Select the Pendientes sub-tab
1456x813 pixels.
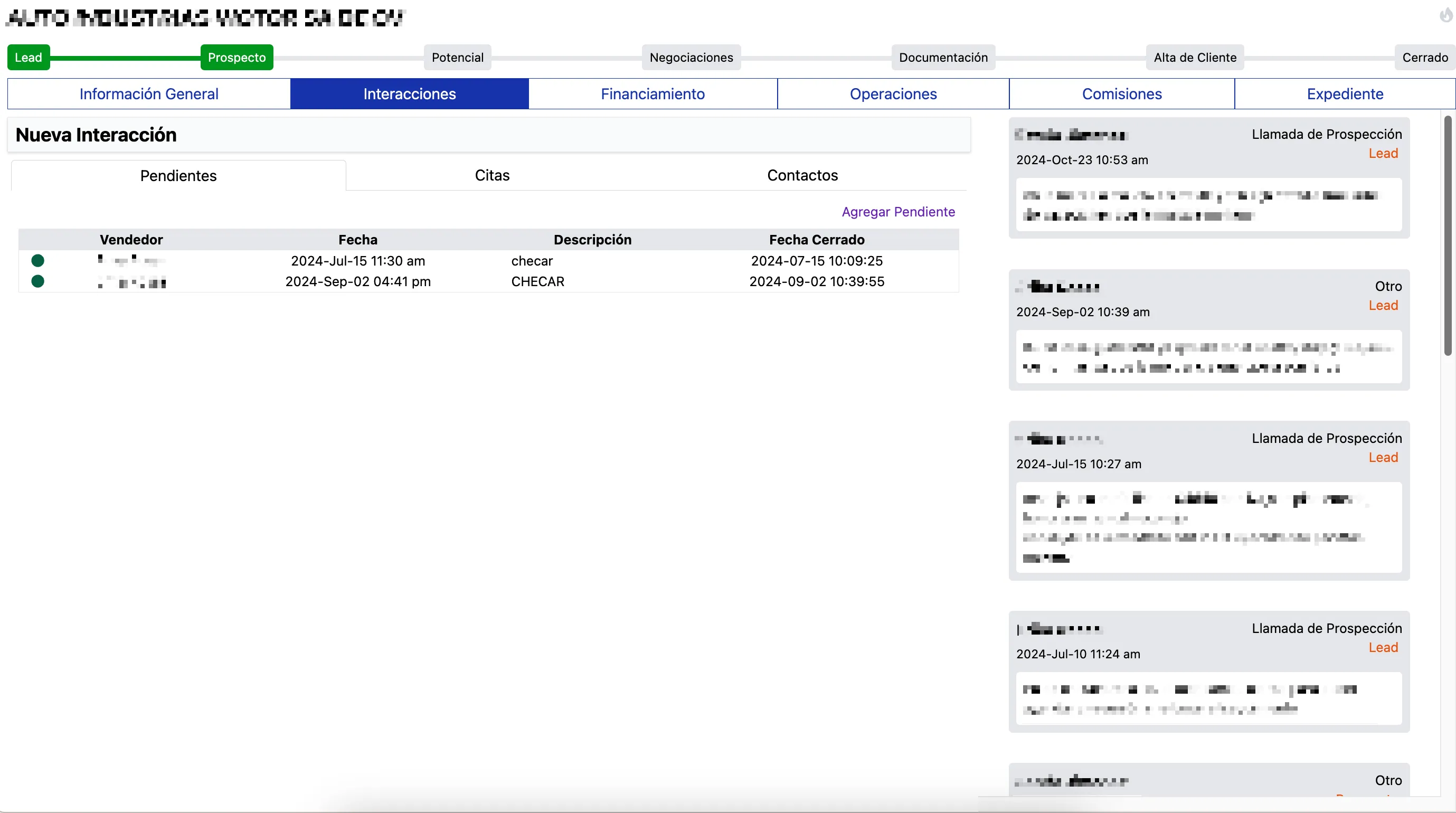(x=178, y=176)
